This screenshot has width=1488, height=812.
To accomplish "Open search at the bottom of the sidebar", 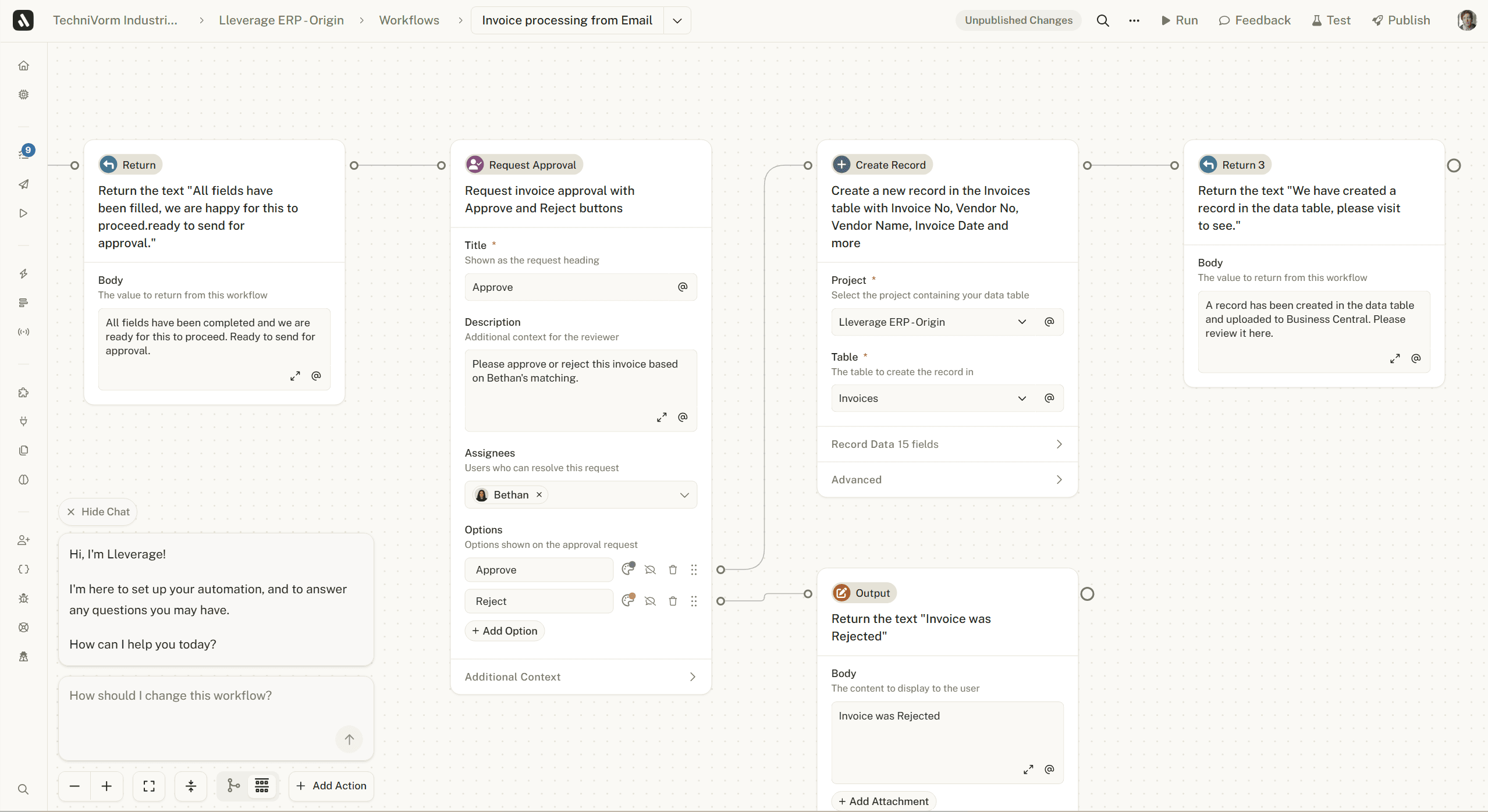I will 23,789.
